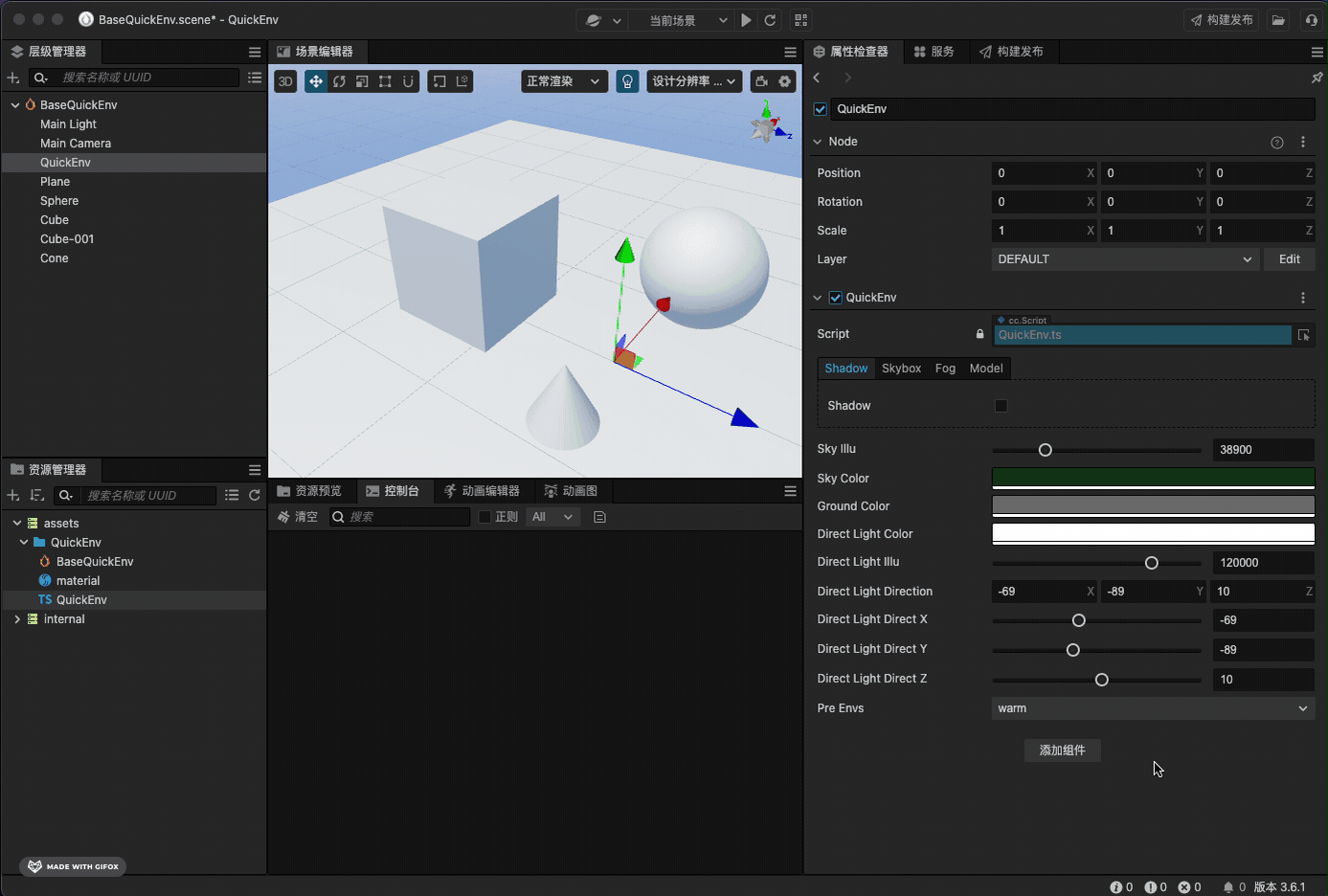
Task: Switch to the 资源预览 tab
Action: tap(309, 491)
